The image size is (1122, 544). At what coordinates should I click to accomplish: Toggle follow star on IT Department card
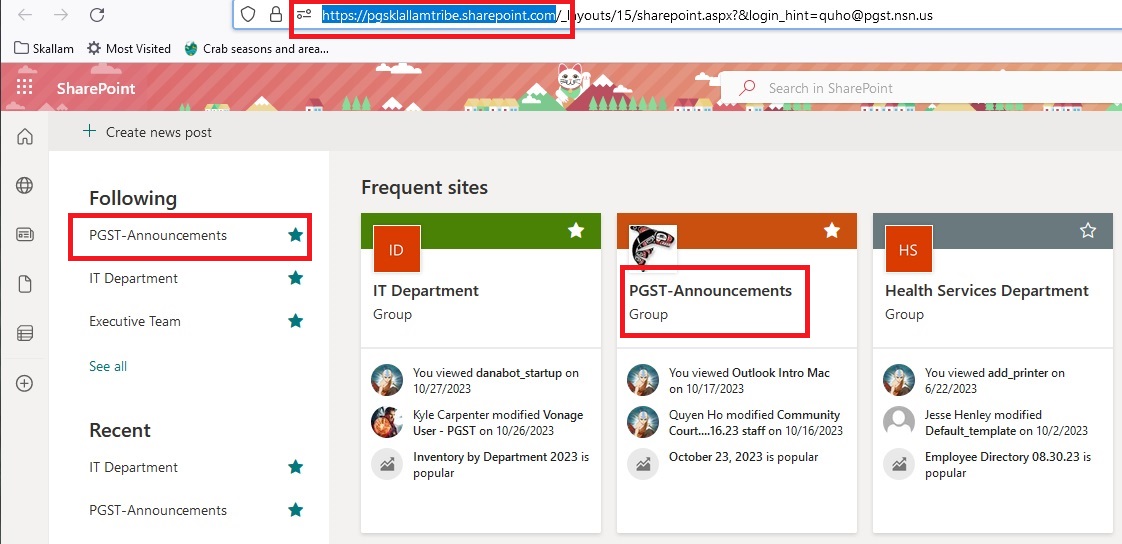[576, 230]
